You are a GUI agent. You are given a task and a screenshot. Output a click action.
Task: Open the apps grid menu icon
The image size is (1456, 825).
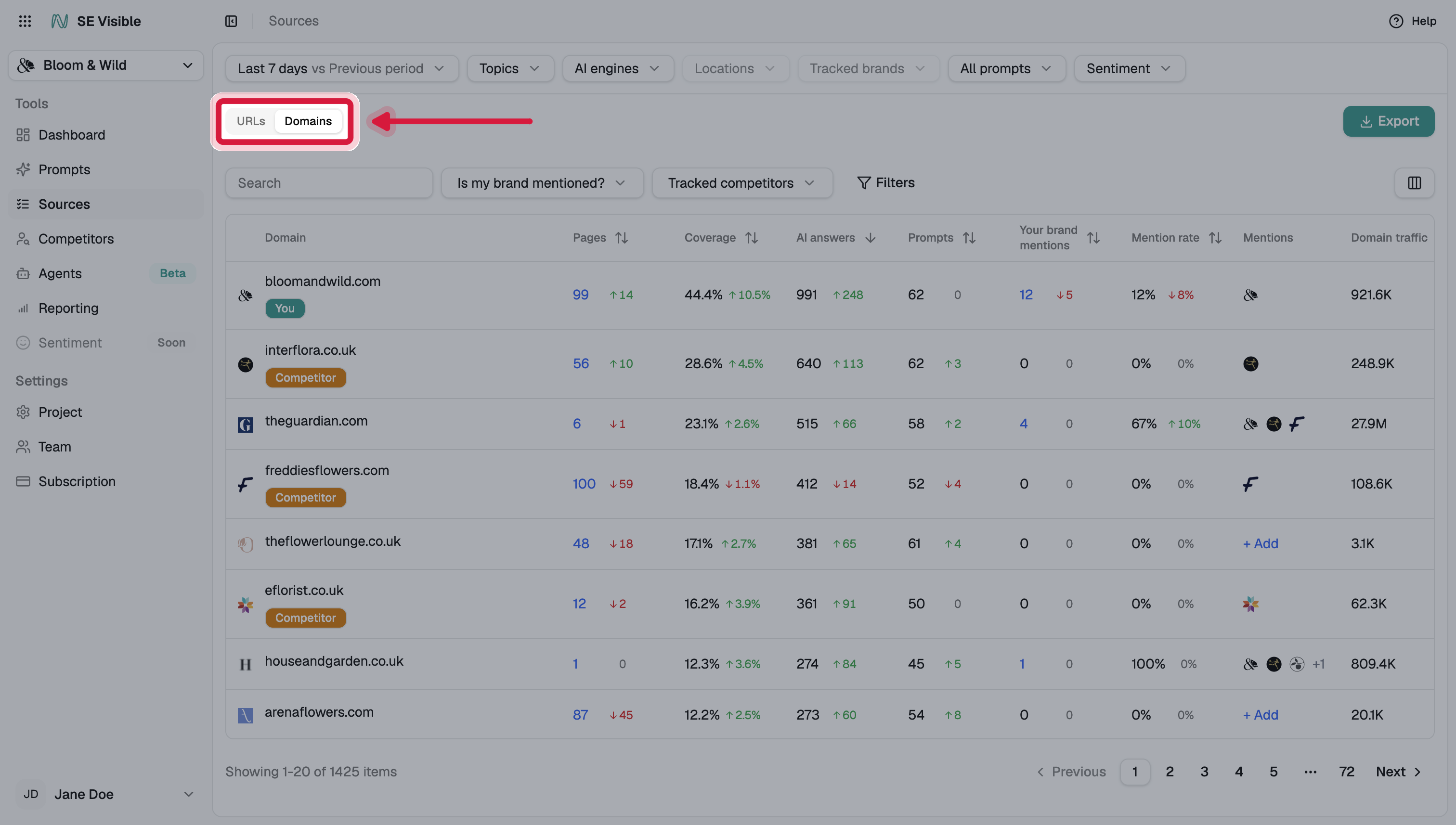[x=25, y=21]
